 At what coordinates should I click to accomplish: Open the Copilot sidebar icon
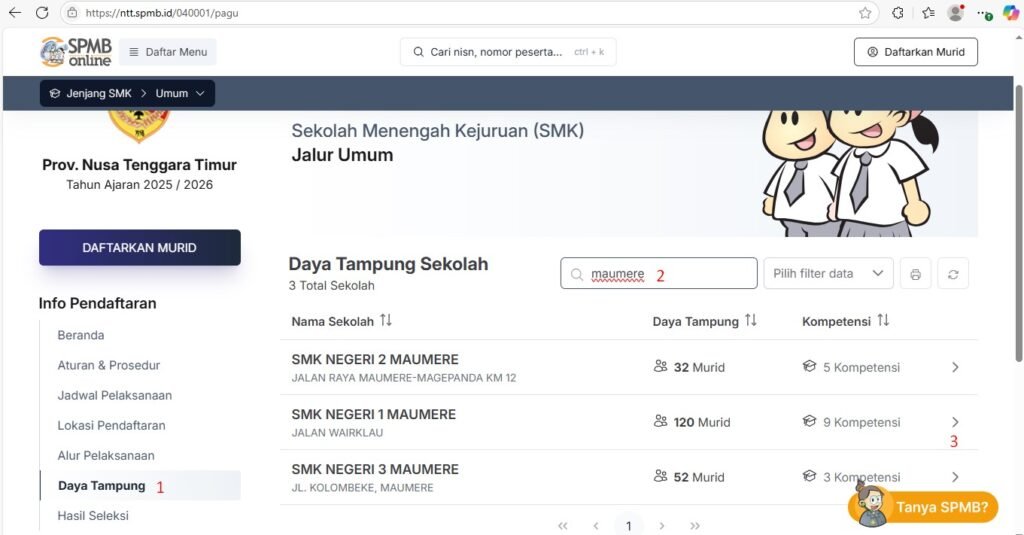coord(1010,12)
